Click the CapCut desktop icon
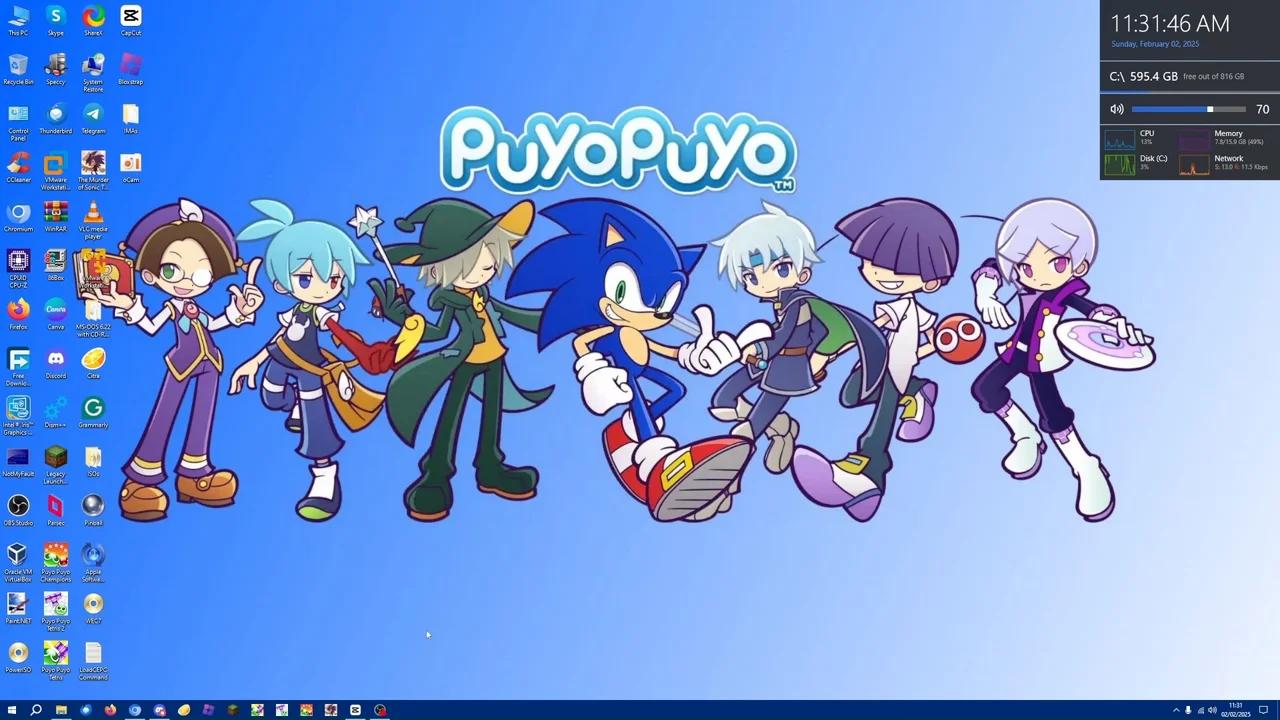1280x720 pixels. click(x=130, y=17)
